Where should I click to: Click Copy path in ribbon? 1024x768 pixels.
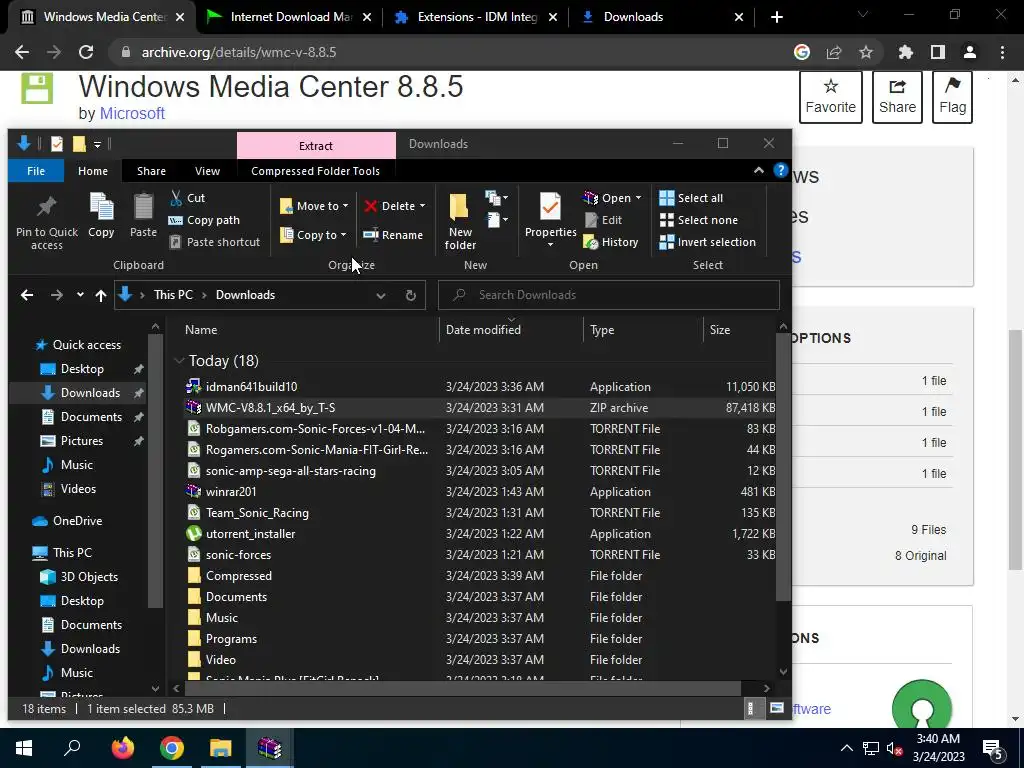204,220
